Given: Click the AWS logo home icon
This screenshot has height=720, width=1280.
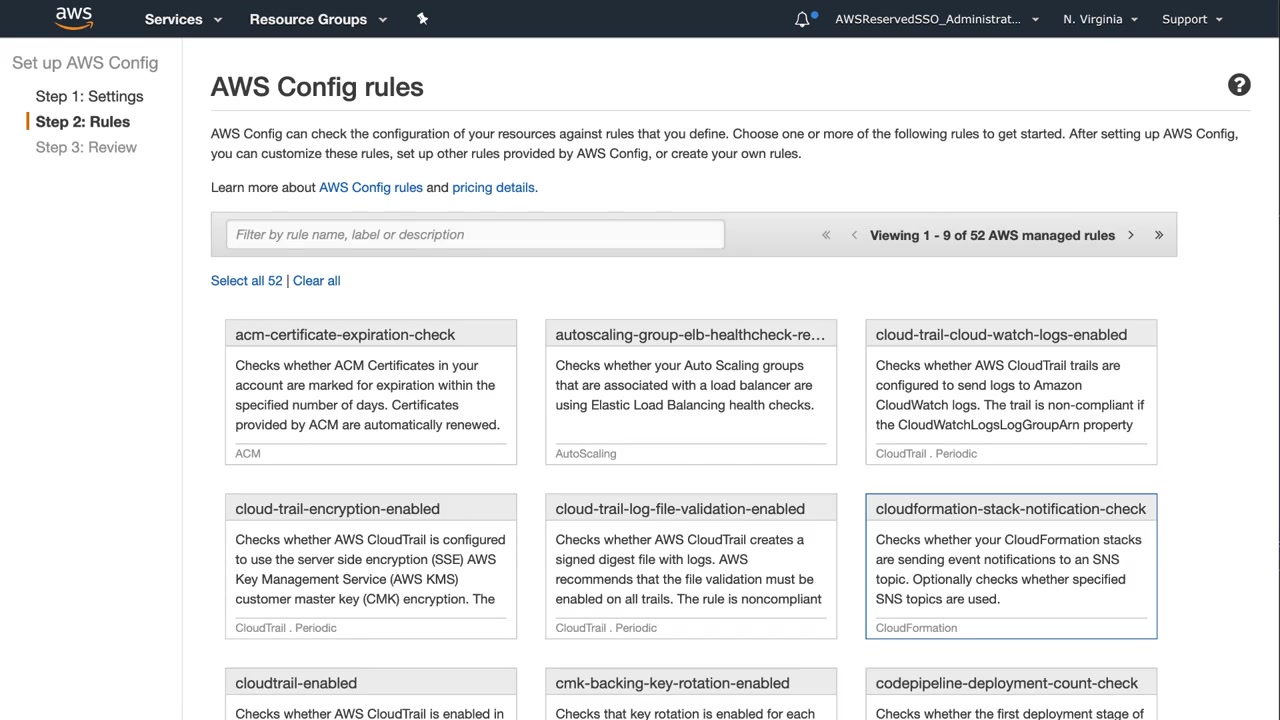Looking at the screenshot, I should 74,18.
